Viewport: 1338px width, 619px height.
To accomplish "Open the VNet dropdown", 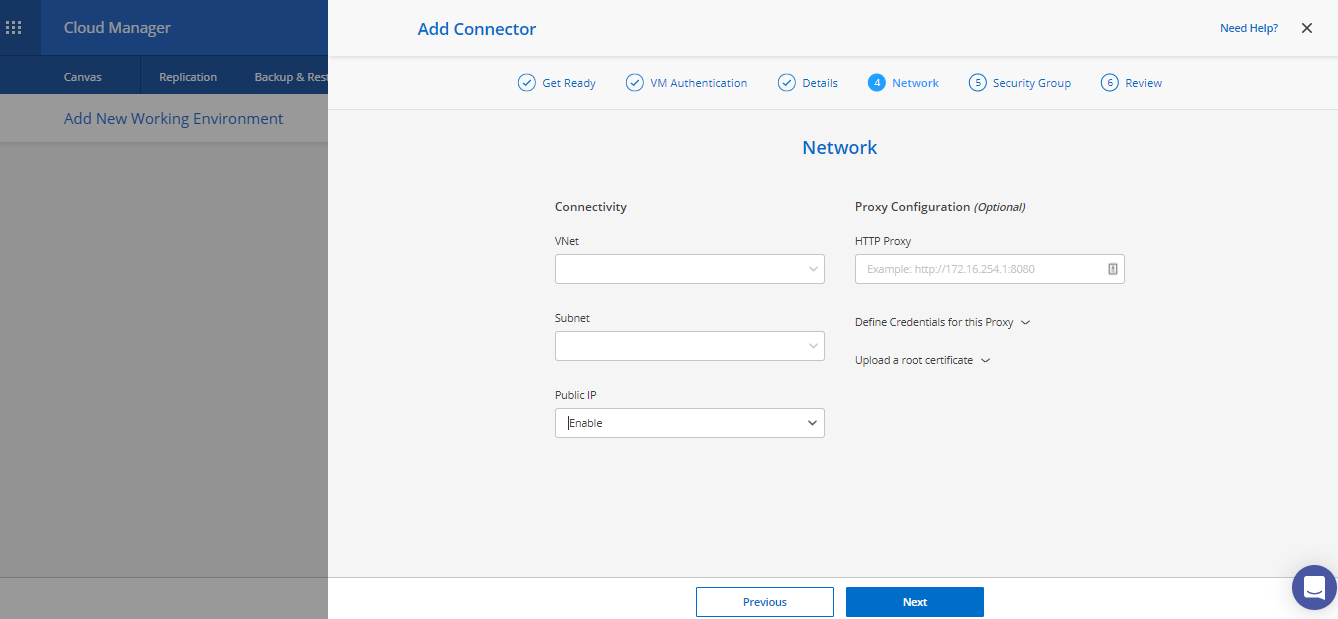I will (689, 269).
